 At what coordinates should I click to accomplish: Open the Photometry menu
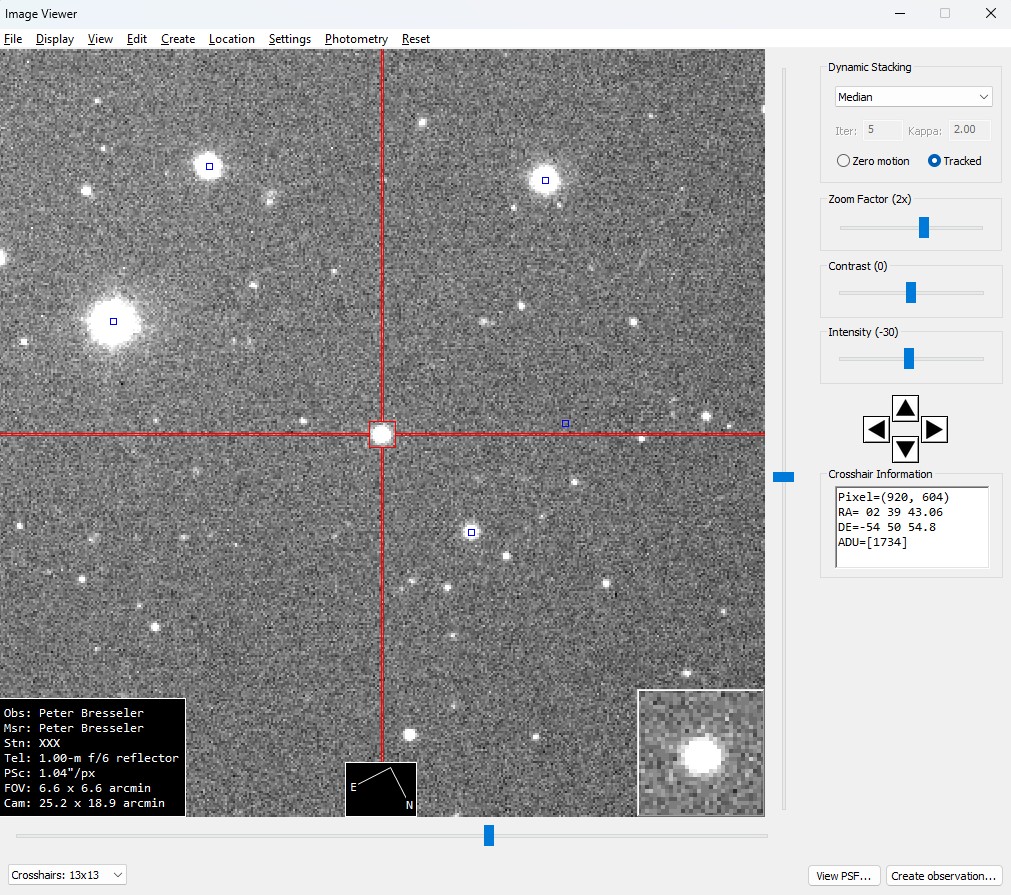(x=356, y=39)
